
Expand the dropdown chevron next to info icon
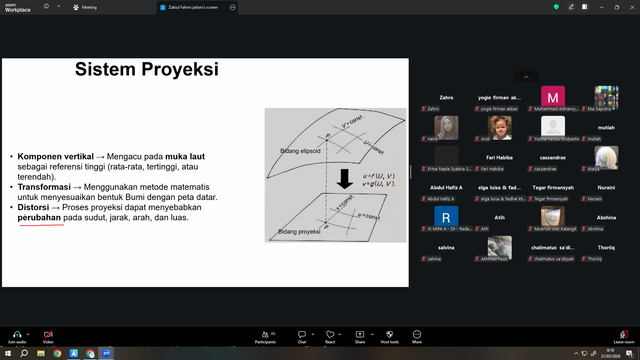(58, 6)
